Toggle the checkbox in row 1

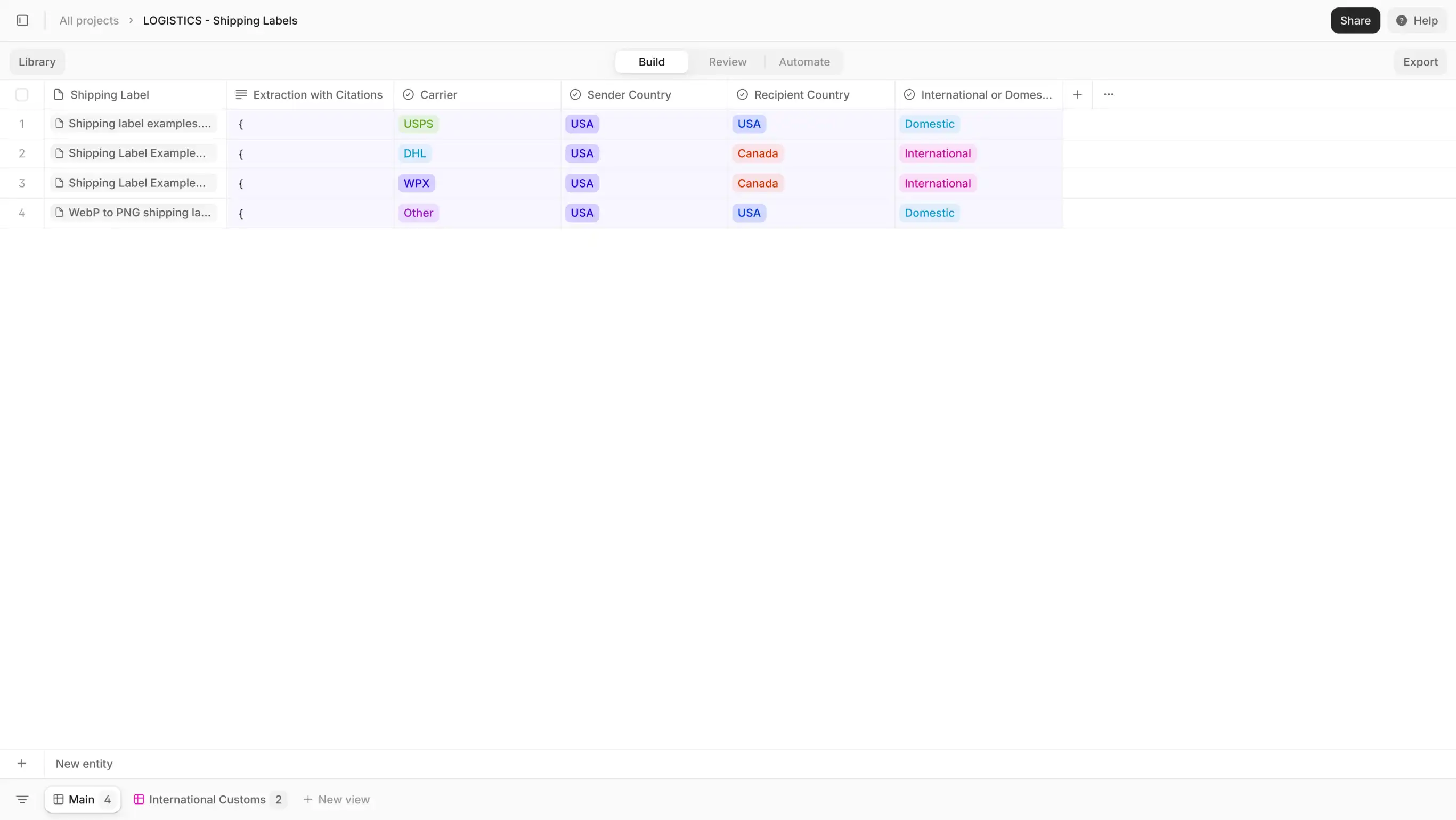click(22, 123)
